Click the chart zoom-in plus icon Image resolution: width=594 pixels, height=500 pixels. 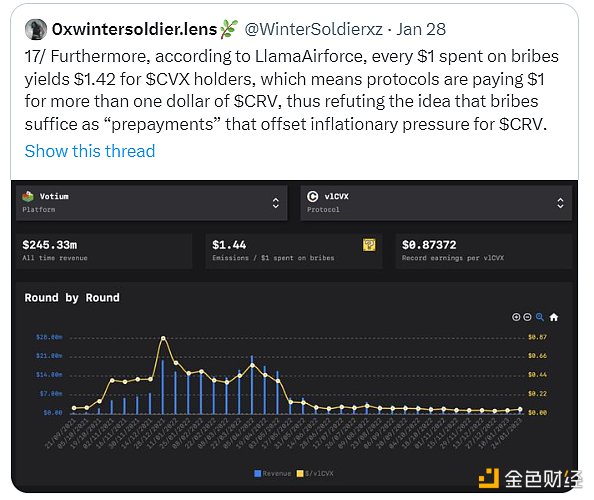[x=516, y=317]
